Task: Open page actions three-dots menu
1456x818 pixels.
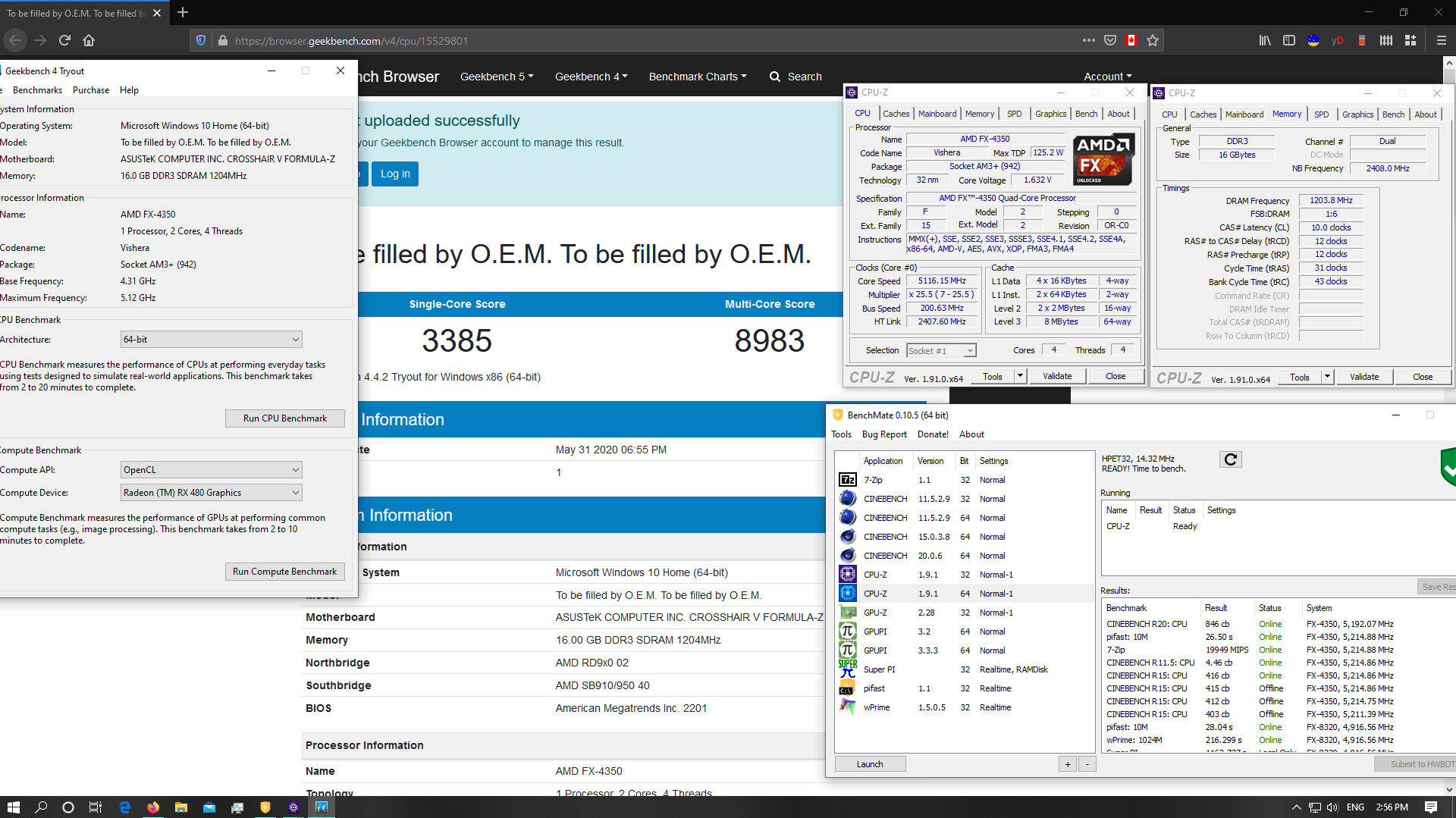Action: [1089, 40]
